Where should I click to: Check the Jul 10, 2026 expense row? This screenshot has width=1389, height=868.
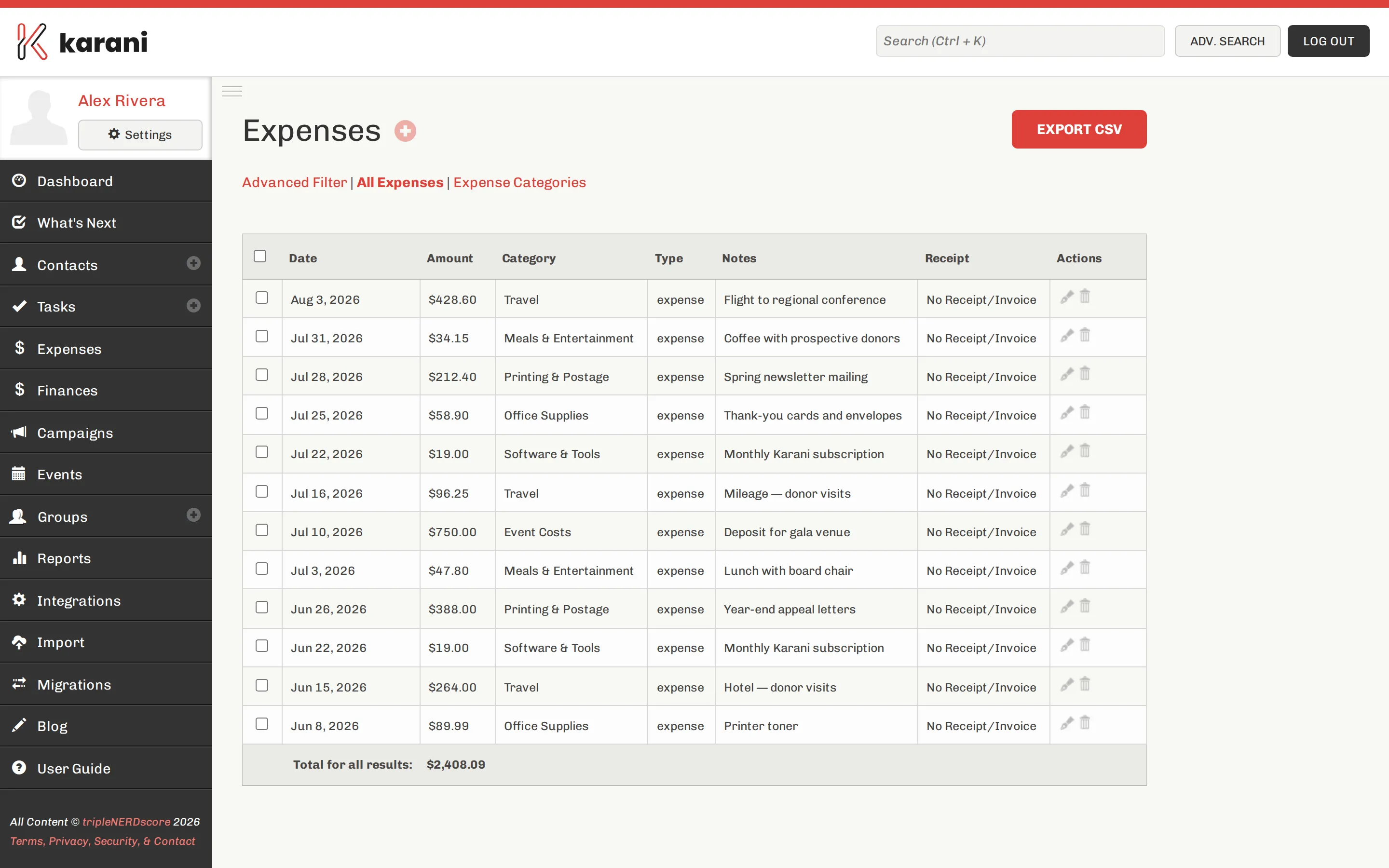(262, 530)
